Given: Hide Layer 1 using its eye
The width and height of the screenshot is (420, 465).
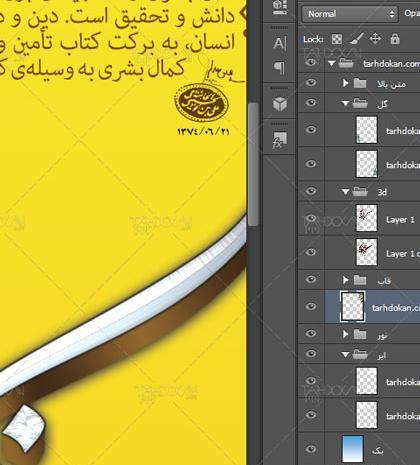Looking at the screenshot, I should coord(311,218).
